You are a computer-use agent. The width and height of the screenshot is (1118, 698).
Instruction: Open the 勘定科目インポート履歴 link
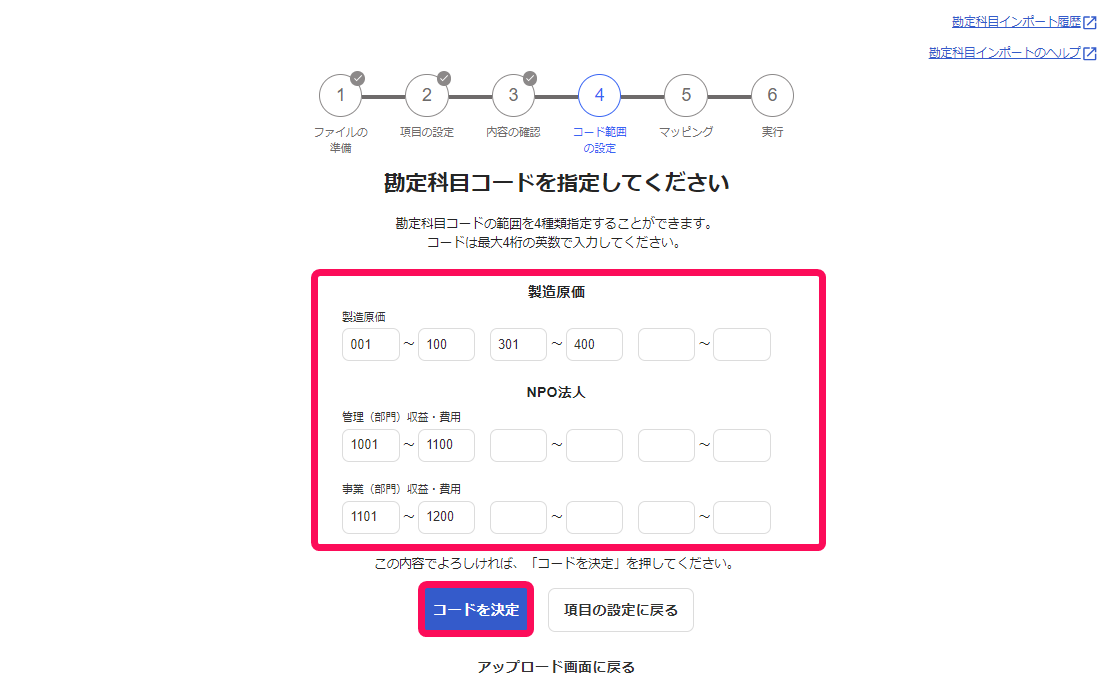coord(1017,22)
